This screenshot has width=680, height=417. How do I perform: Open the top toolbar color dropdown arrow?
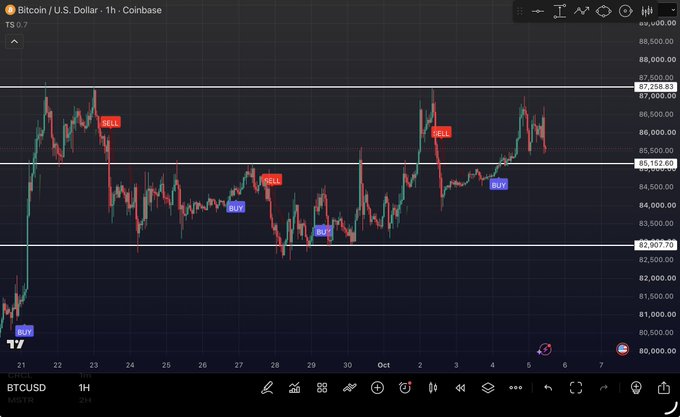coord(673,10)
